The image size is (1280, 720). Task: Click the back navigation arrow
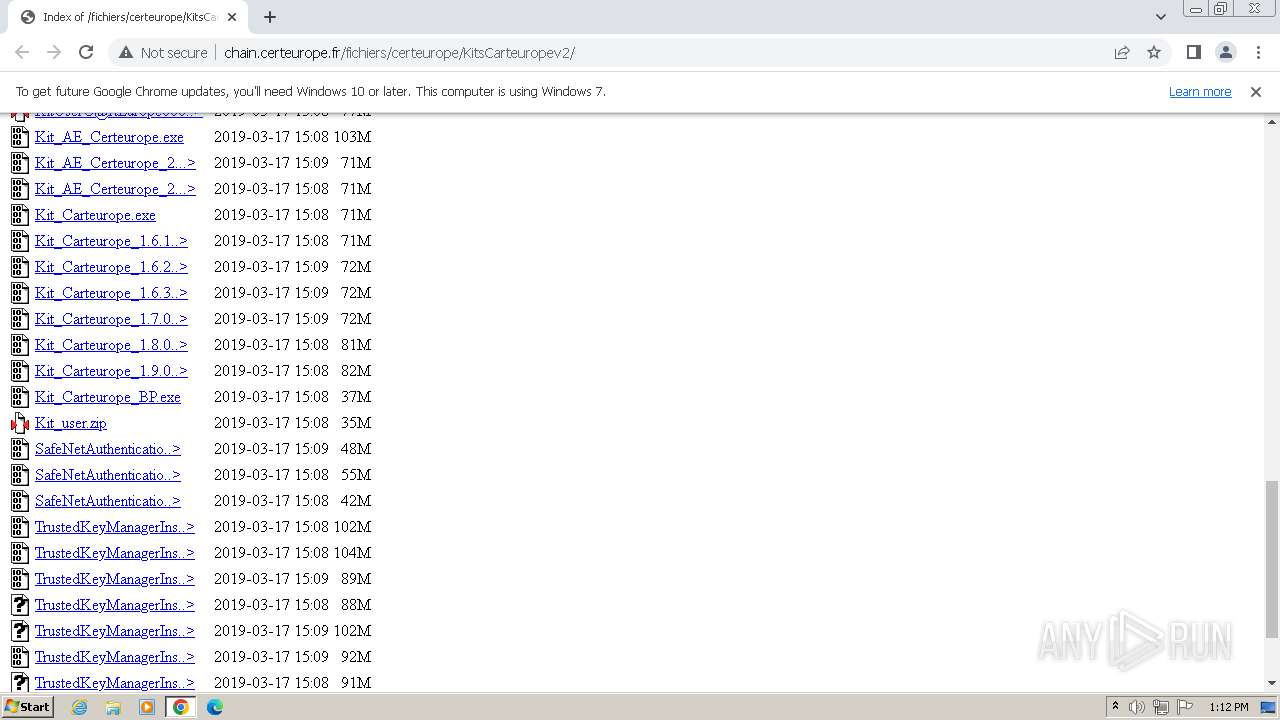[22, 52]
